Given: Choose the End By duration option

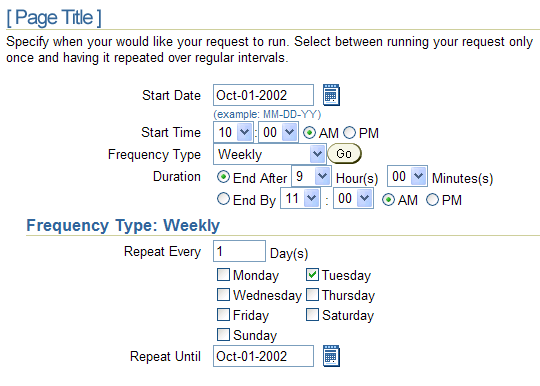Looking at the screenshot, I should 223,199.
